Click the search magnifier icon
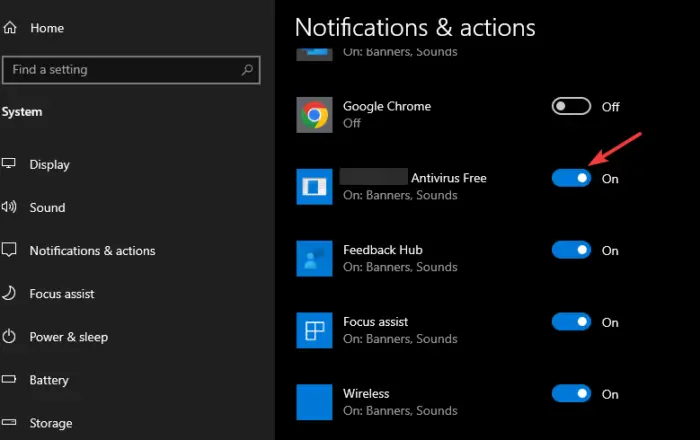This screenshot has height=440, width=700. click(247, 70)
